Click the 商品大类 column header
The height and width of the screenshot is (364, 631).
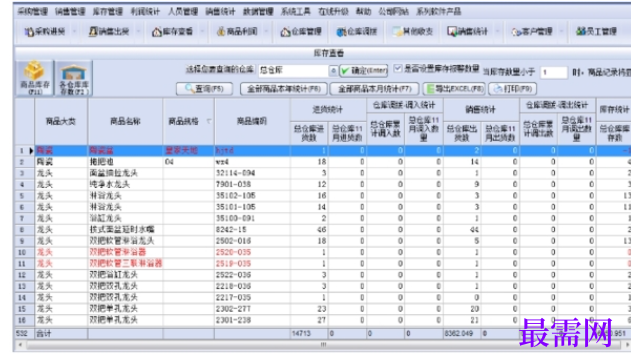pos(61,121)
